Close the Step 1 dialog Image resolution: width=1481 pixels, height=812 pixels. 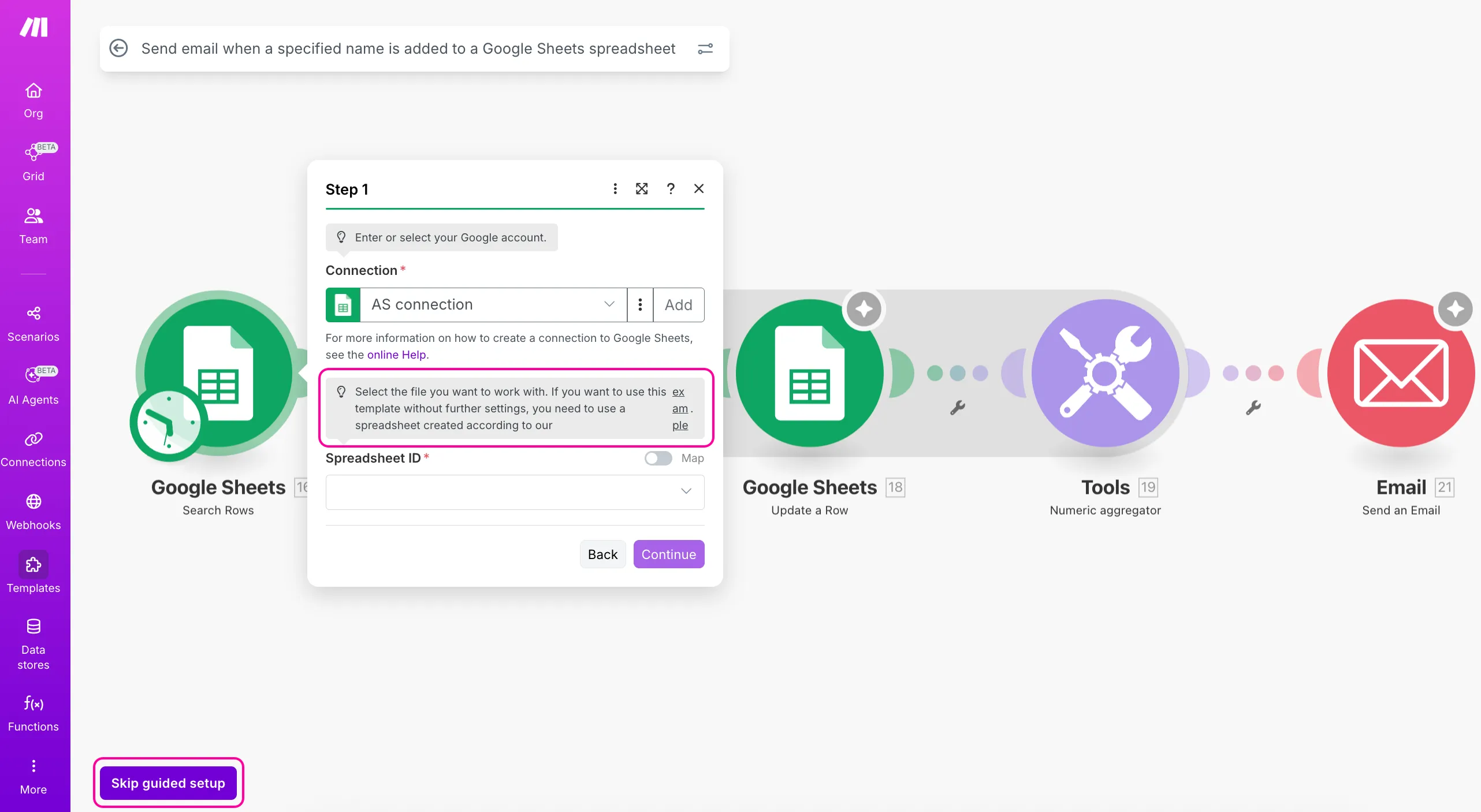[x=699, y=189]
